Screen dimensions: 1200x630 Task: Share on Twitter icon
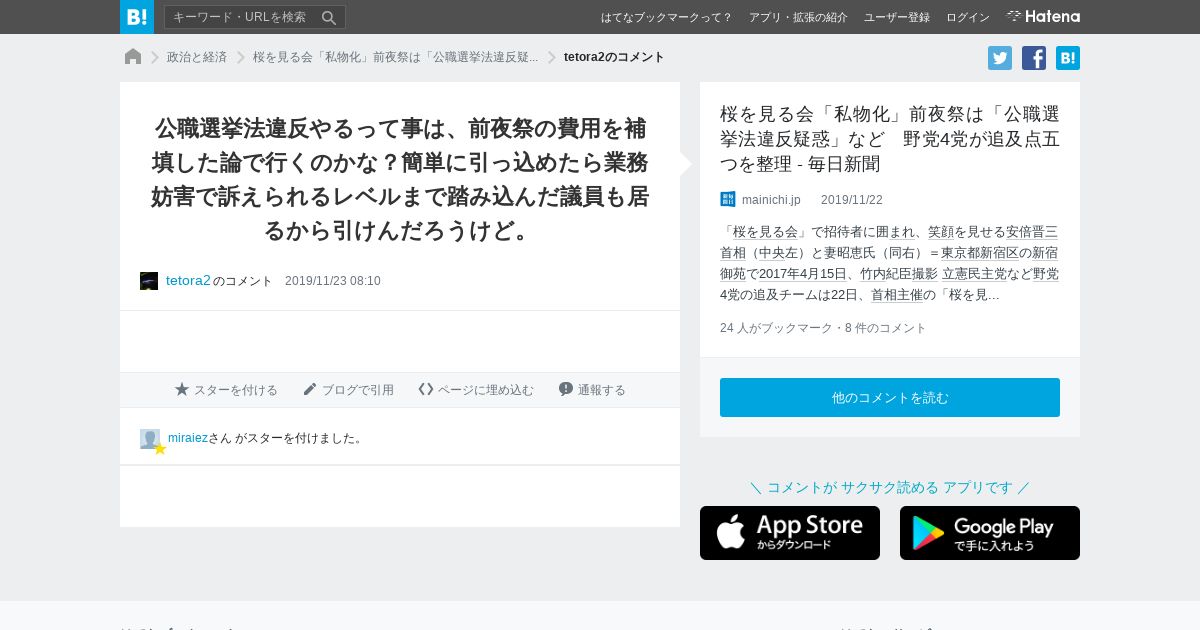1000,58
